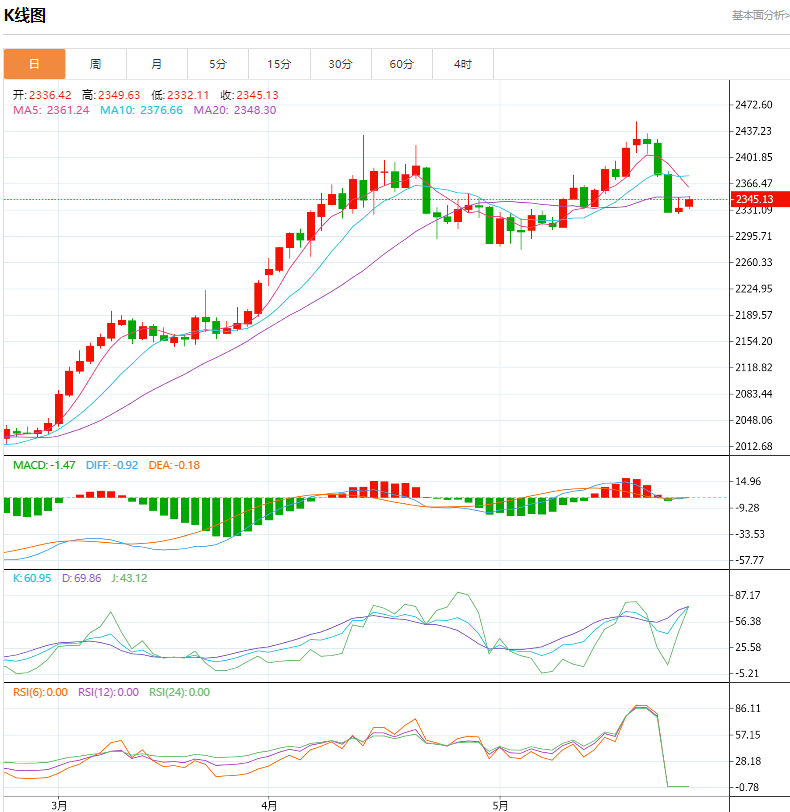Click the 87.17 KDJ axis label
790x812 pixels.
[748, 595]
